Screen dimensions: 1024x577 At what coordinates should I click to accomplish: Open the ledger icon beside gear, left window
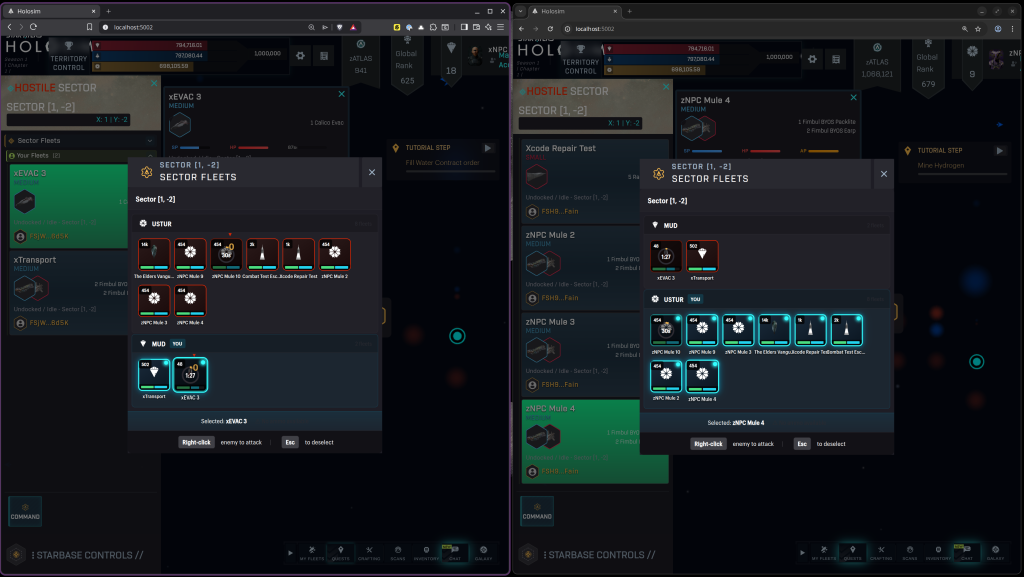[324, 57]
